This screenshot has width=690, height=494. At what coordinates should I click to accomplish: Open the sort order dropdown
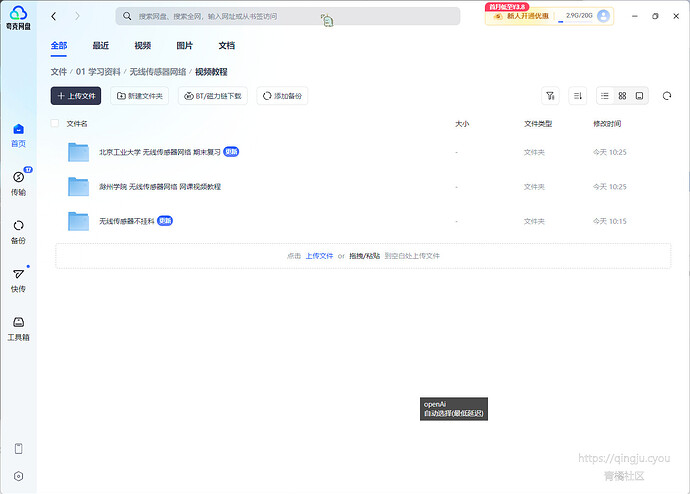click(x=577, y=96)
